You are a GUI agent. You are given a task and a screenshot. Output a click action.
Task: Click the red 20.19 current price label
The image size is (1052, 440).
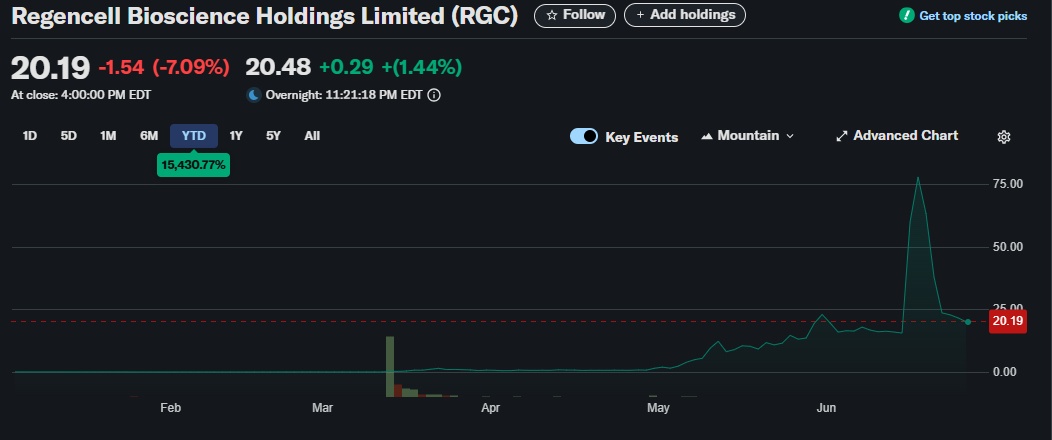[1008, 321]
